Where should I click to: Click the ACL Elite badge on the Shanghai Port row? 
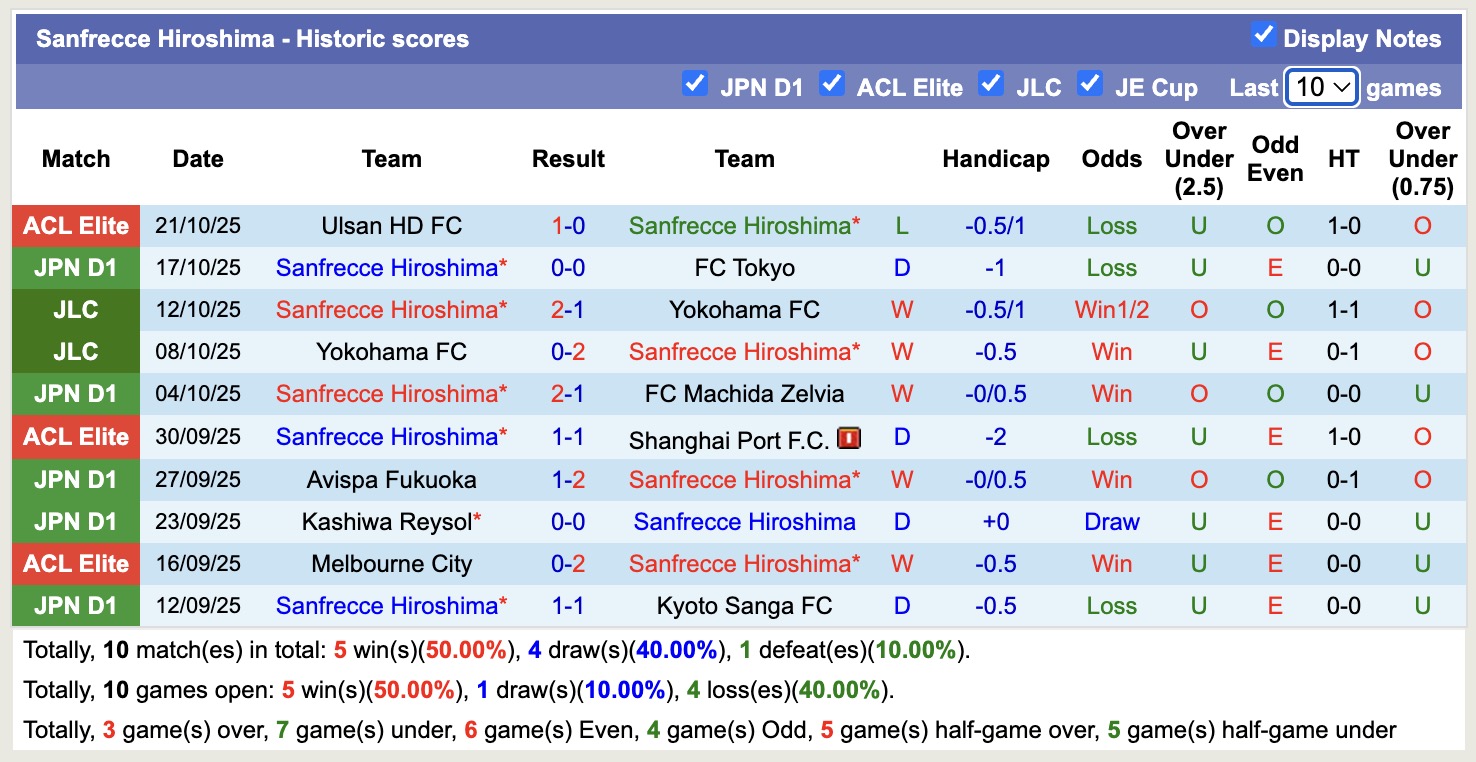pyautogui.click(x=75, y=436)
